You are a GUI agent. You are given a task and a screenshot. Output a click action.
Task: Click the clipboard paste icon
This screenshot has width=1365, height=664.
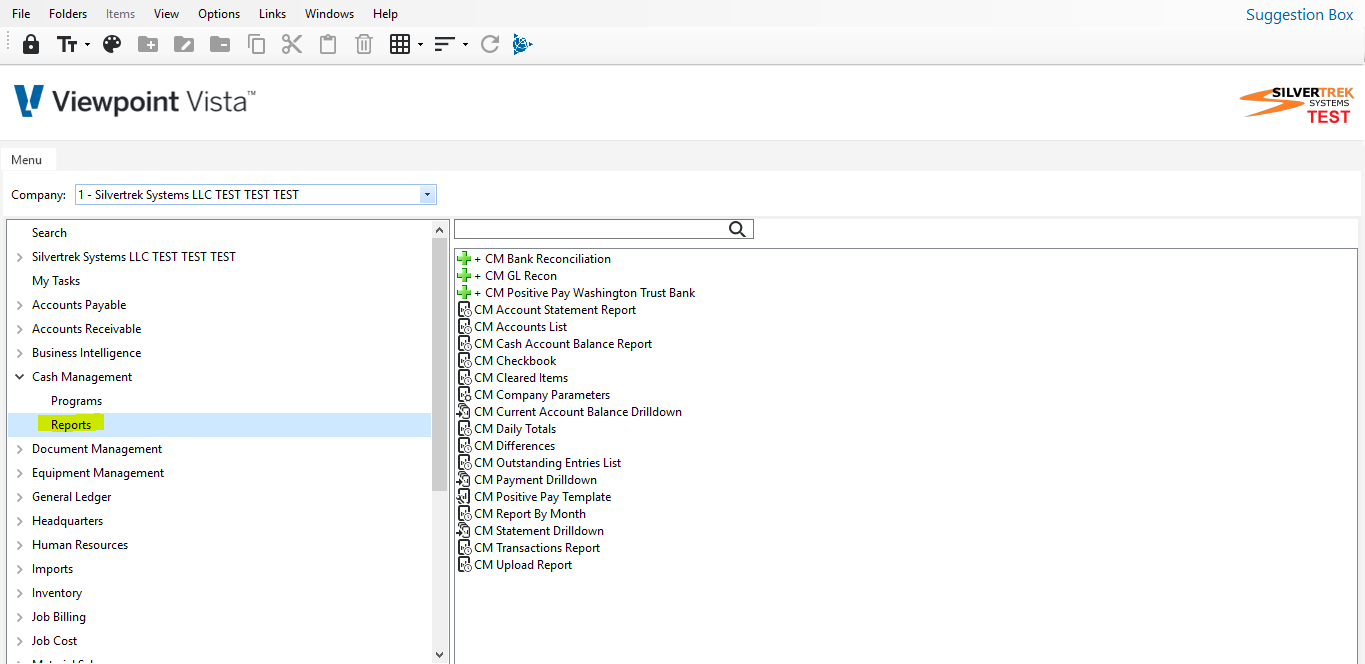click(x=328, y=44)
